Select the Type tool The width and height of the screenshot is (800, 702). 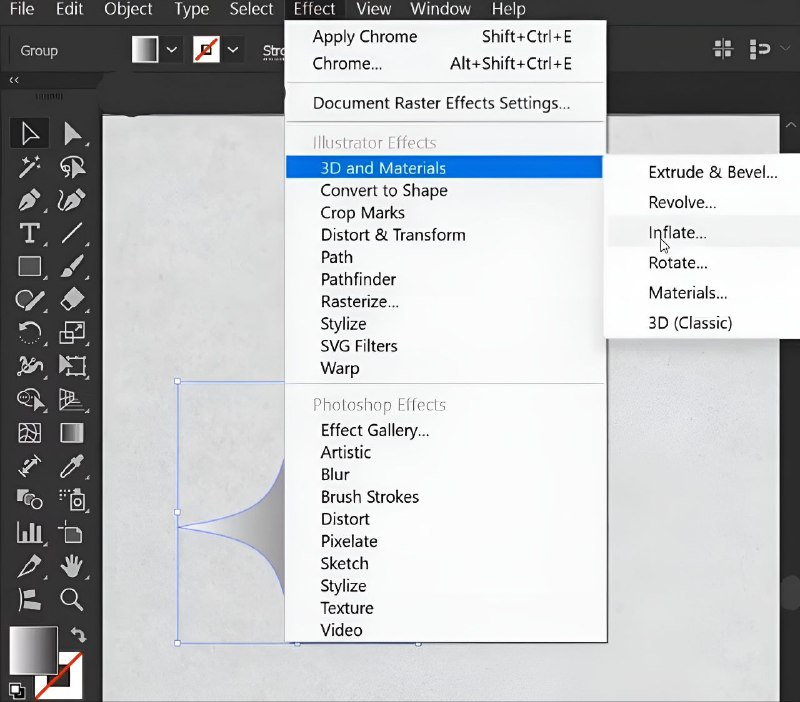pyautogui.click(x=30, y=234)
